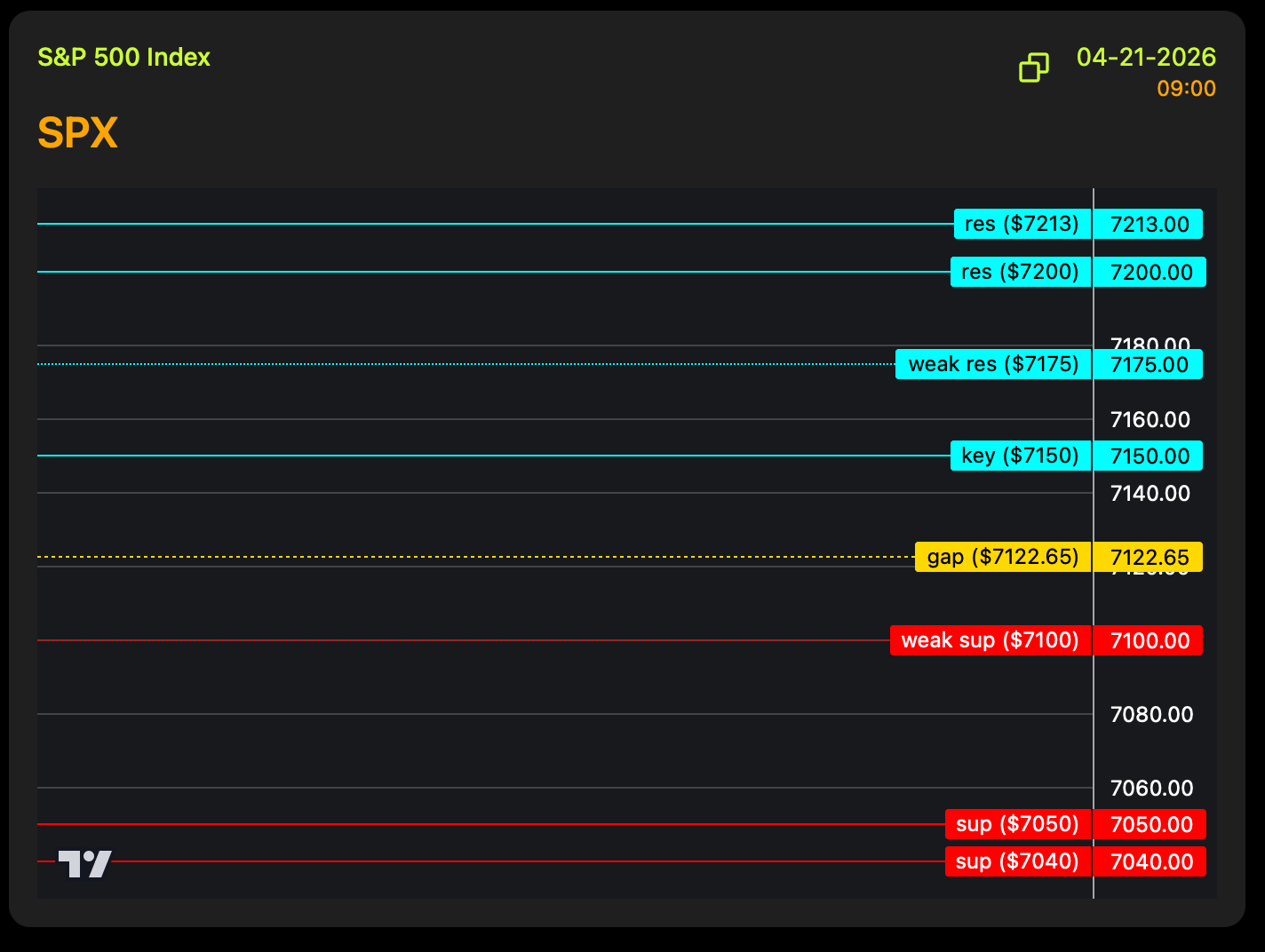Select the key ($7150) level label
This screenshot has width=1265, height=952.
tap(1021, 456)
